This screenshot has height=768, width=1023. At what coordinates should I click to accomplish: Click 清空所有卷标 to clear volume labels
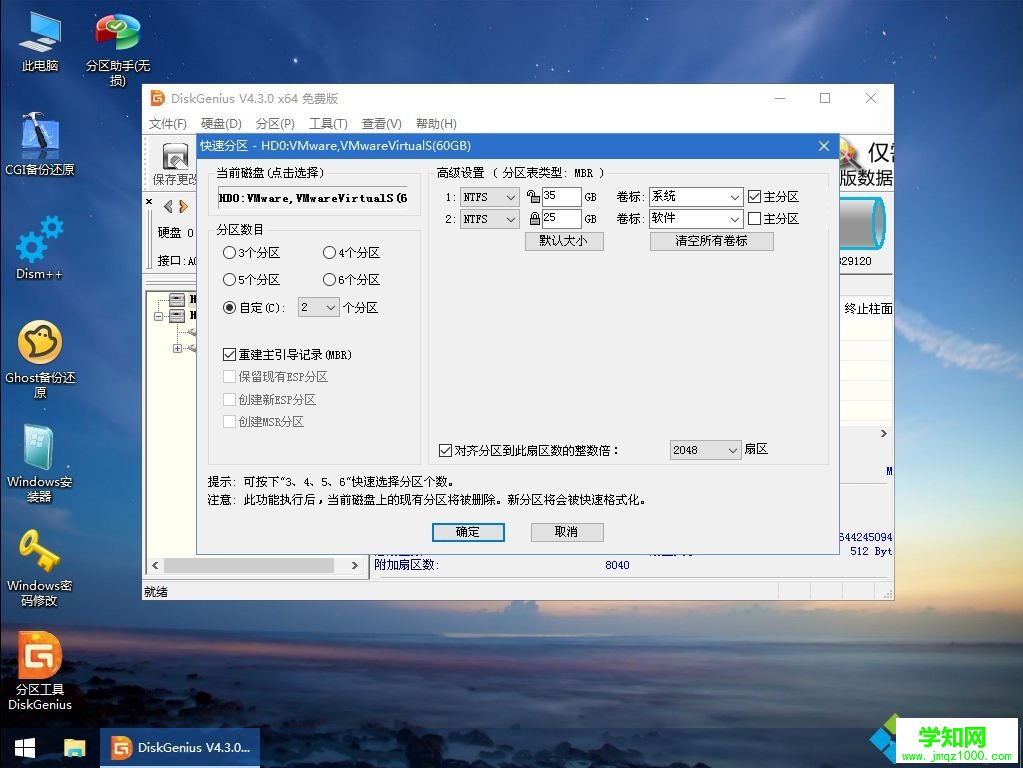(711, 241)
